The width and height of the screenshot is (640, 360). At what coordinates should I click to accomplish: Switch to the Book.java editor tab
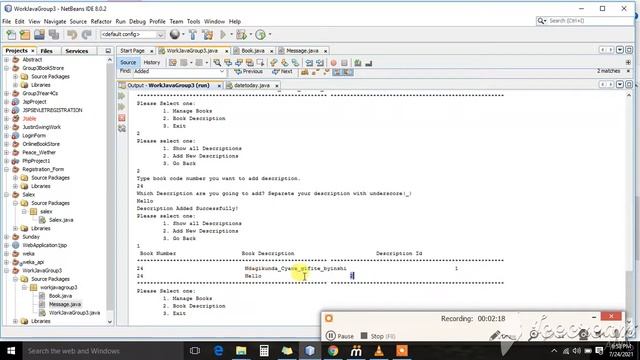tap(253, 51)
